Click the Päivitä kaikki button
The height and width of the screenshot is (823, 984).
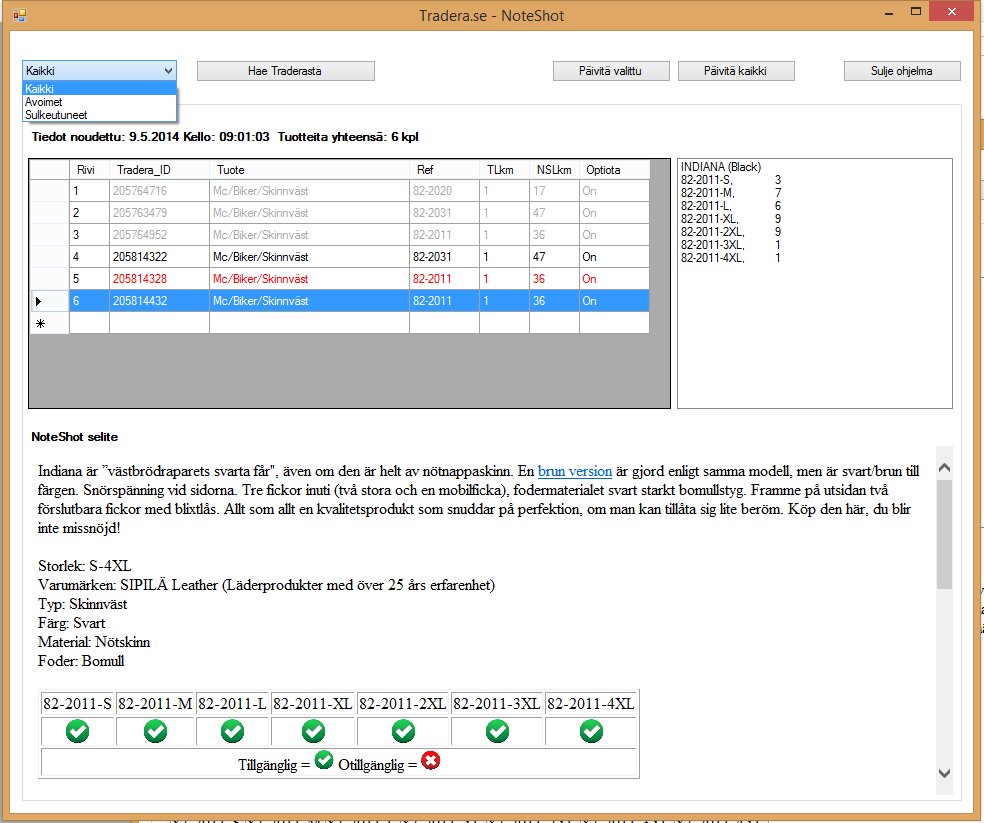pyautogui.click(x=736, y=71)
